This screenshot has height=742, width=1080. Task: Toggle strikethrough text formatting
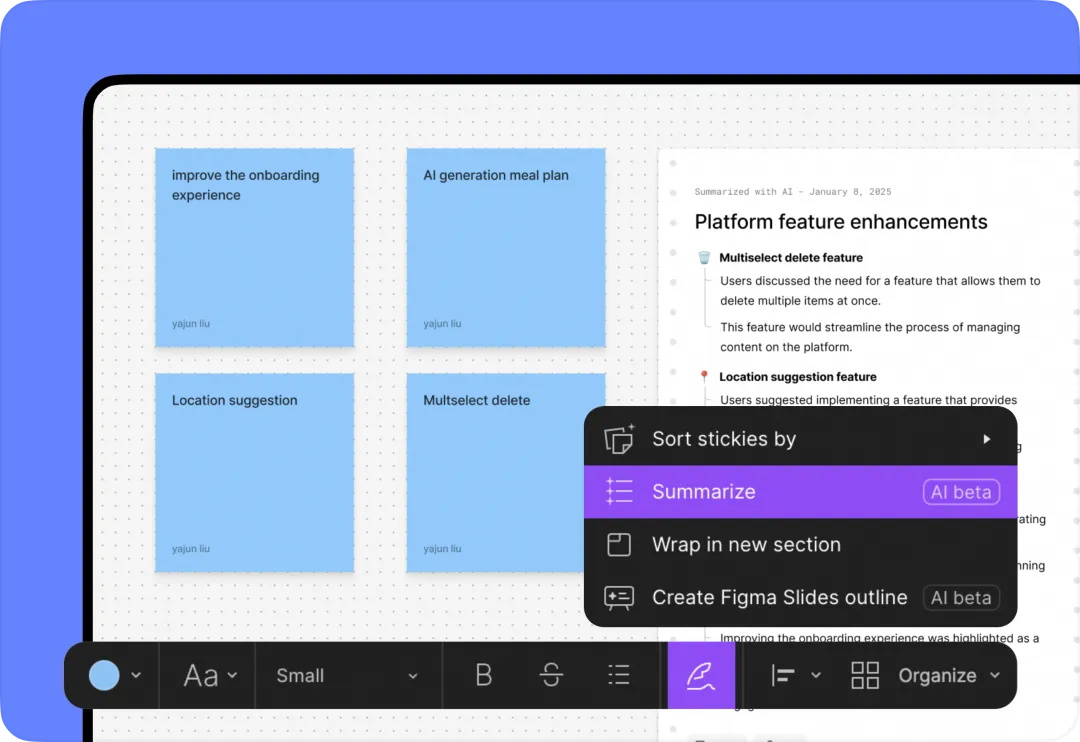point(551,676)
